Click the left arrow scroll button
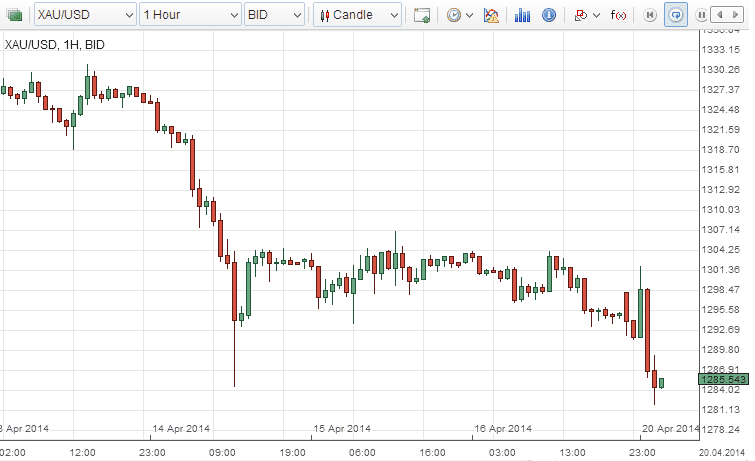The image size is (755, 461). [720, 15]
